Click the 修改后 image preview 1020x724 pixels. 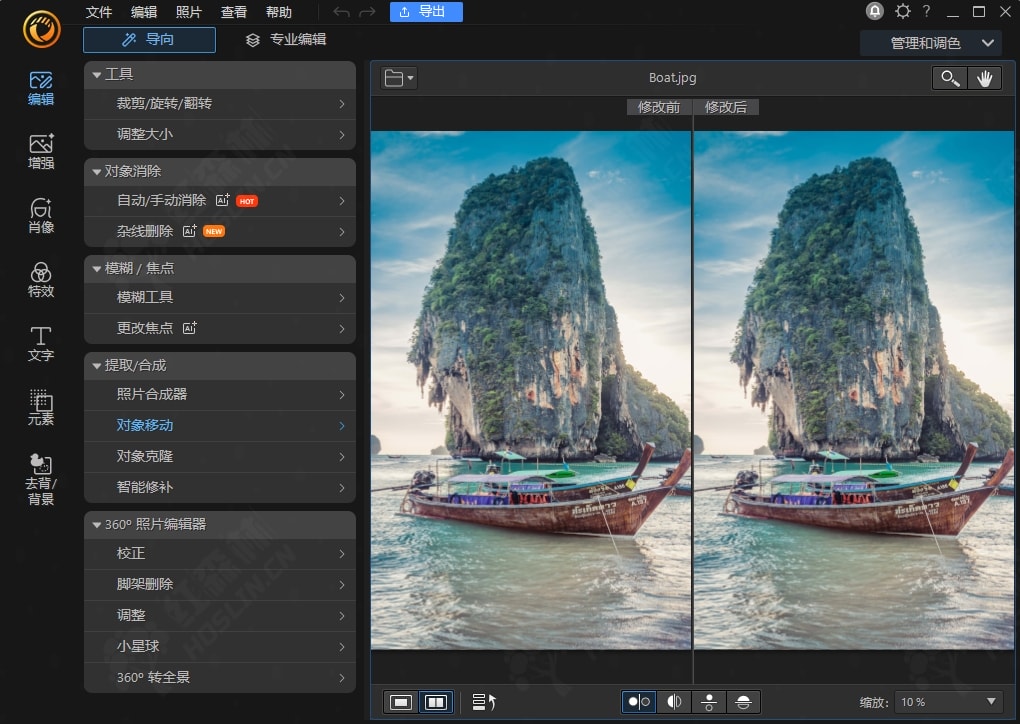pos(854,390)
